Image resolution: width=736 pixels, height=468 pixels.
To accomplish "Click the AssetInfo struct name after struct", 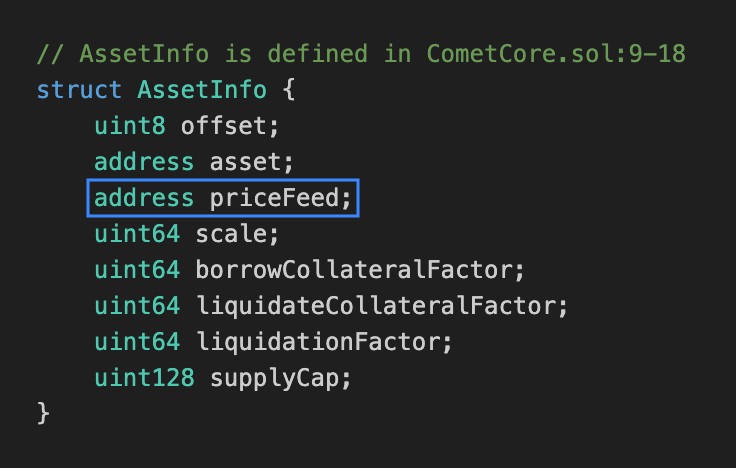I will pyautogui.click(x=202, y=90).
